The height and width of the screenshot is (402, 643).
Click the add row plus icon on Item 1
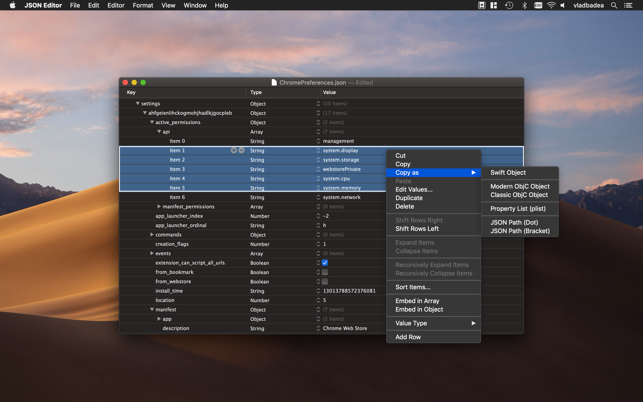[234, 151]
